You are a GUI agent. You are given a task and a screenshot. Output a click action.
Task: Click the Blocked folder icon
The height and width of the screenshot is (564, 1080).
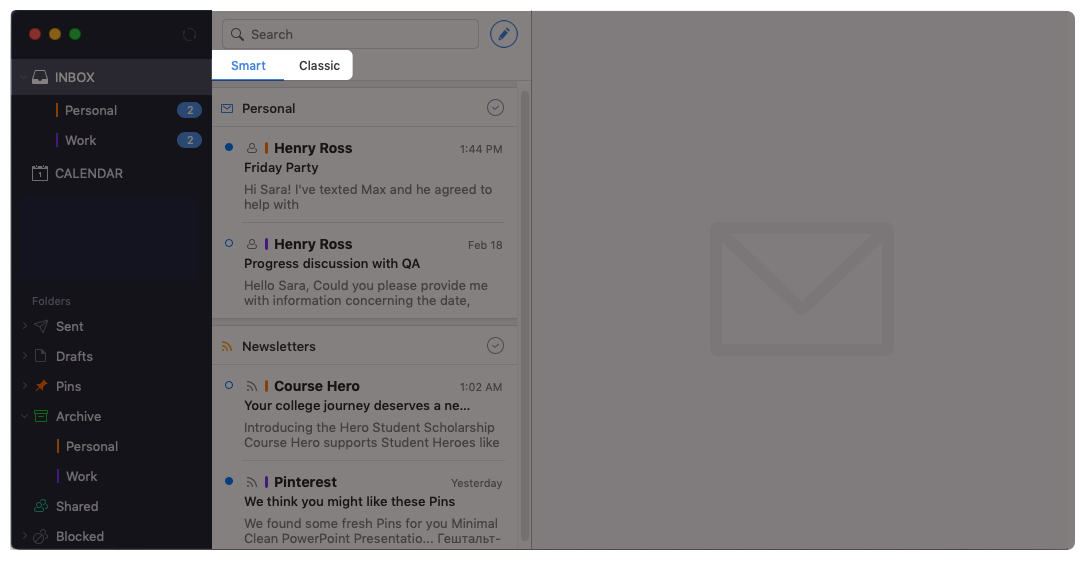click(41, 536)
